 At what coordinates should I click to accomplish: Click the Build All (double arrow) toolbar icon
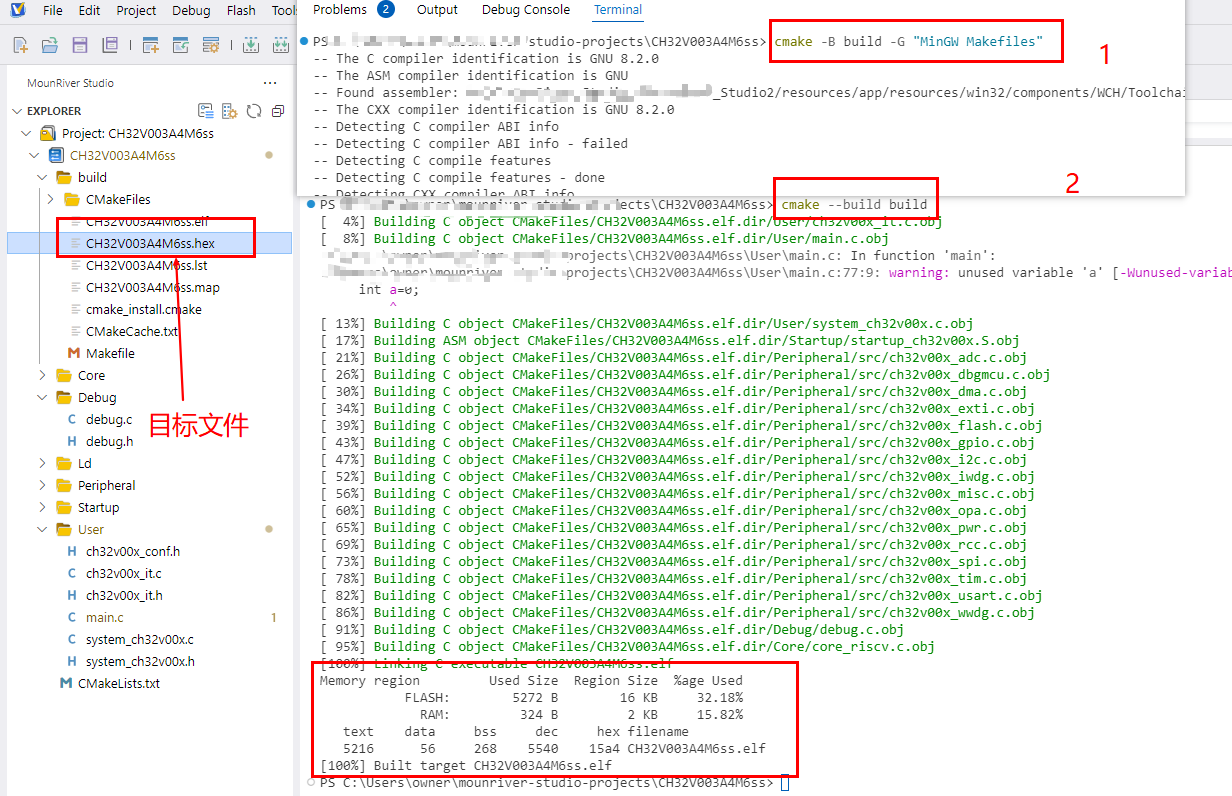[x=281, y=45]
